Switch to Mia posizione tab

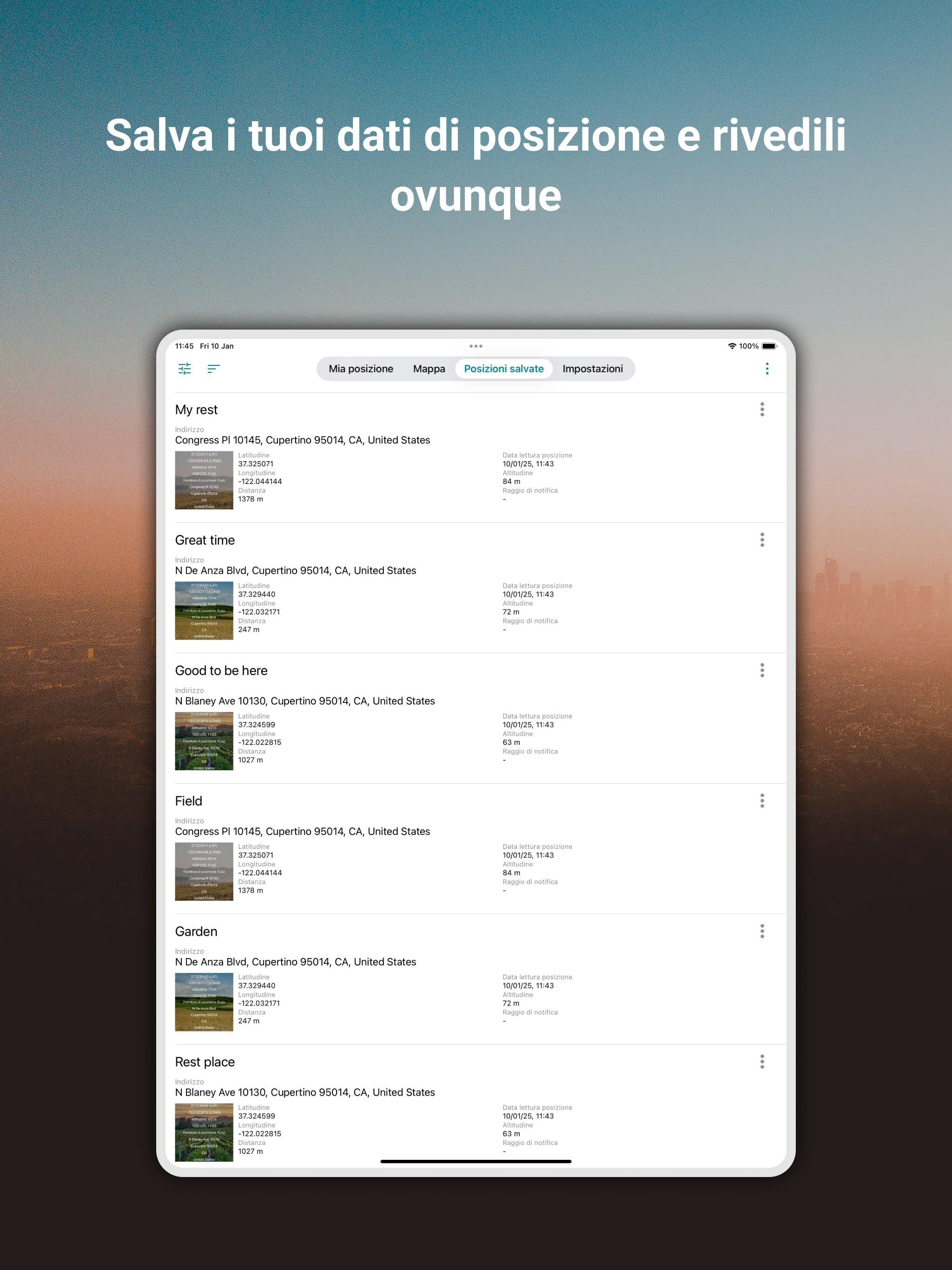tap(361, 369)
